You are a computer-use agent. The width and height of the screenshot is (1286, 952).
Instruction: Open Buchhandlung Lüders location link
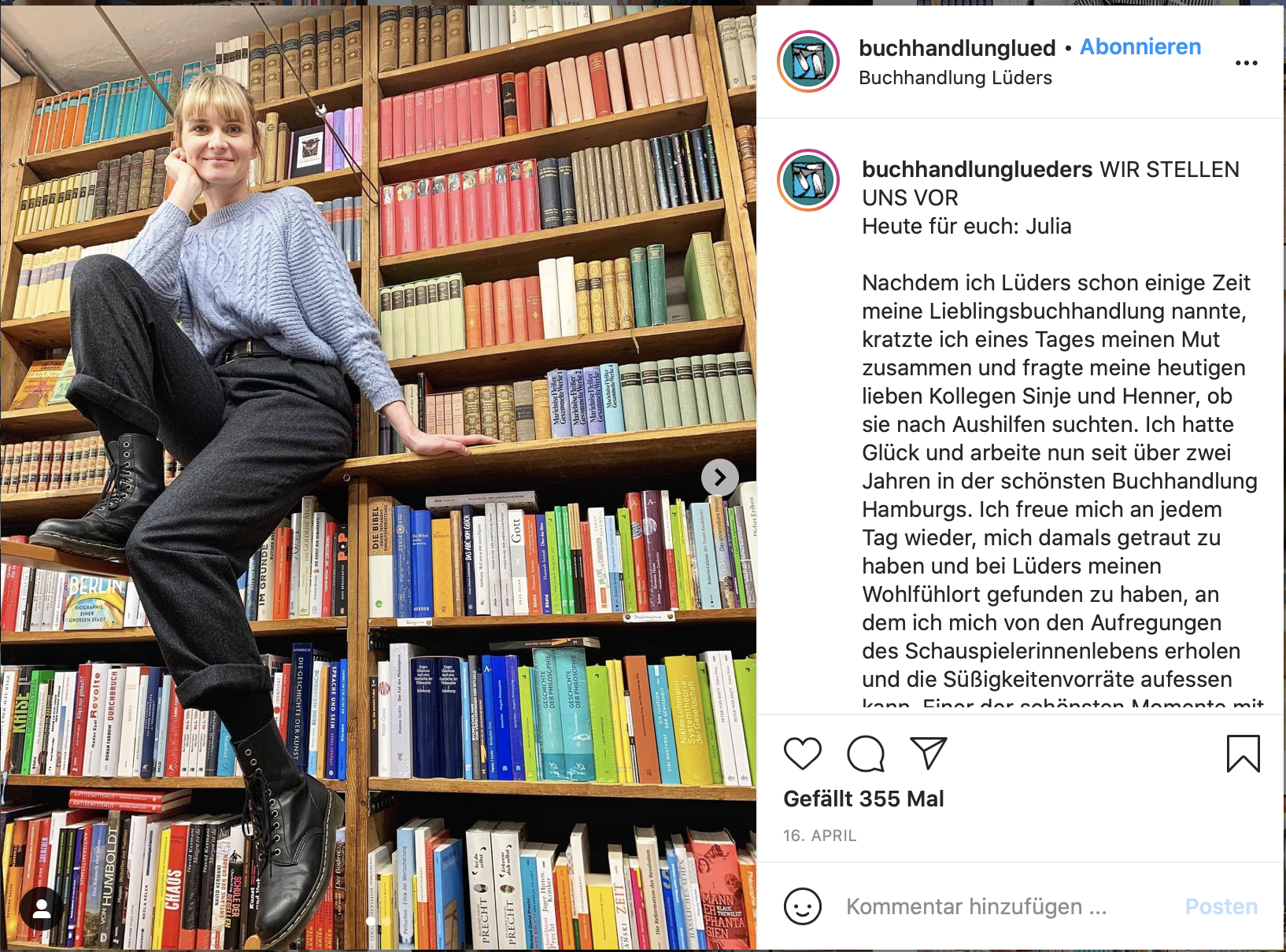[955, 78]
